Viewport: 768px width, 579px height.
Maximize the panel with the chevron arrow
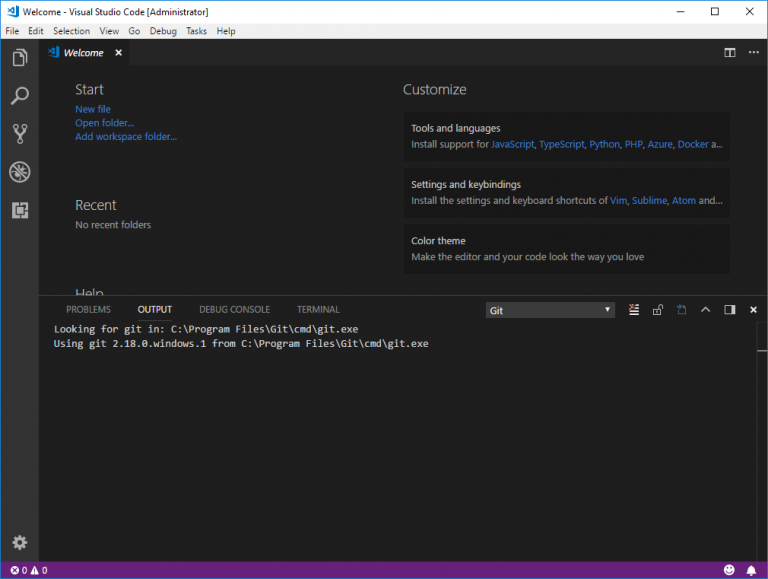pyautogui.click(x=705, y=310)
